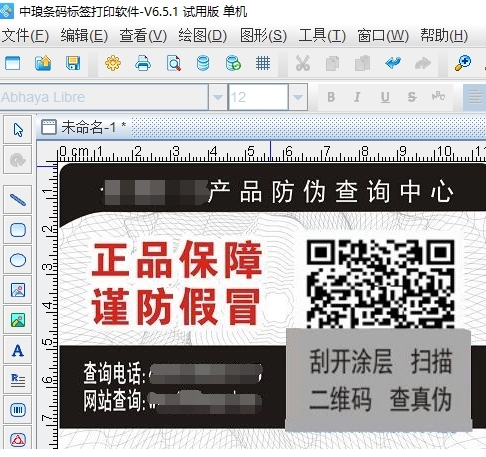Open the 帮助(H) menu
This screenshot has height=457, width=486.
pos(444,36)
